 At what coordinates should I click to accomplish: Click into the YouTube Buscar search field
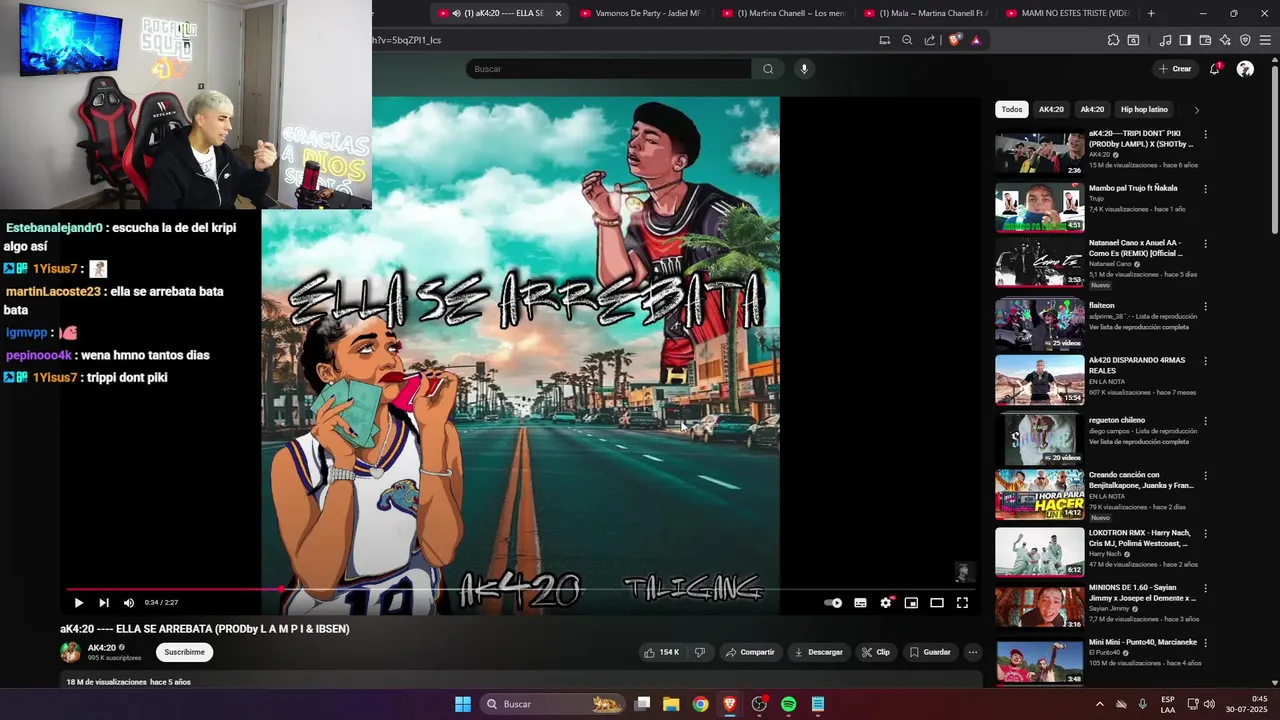point(608,69)
